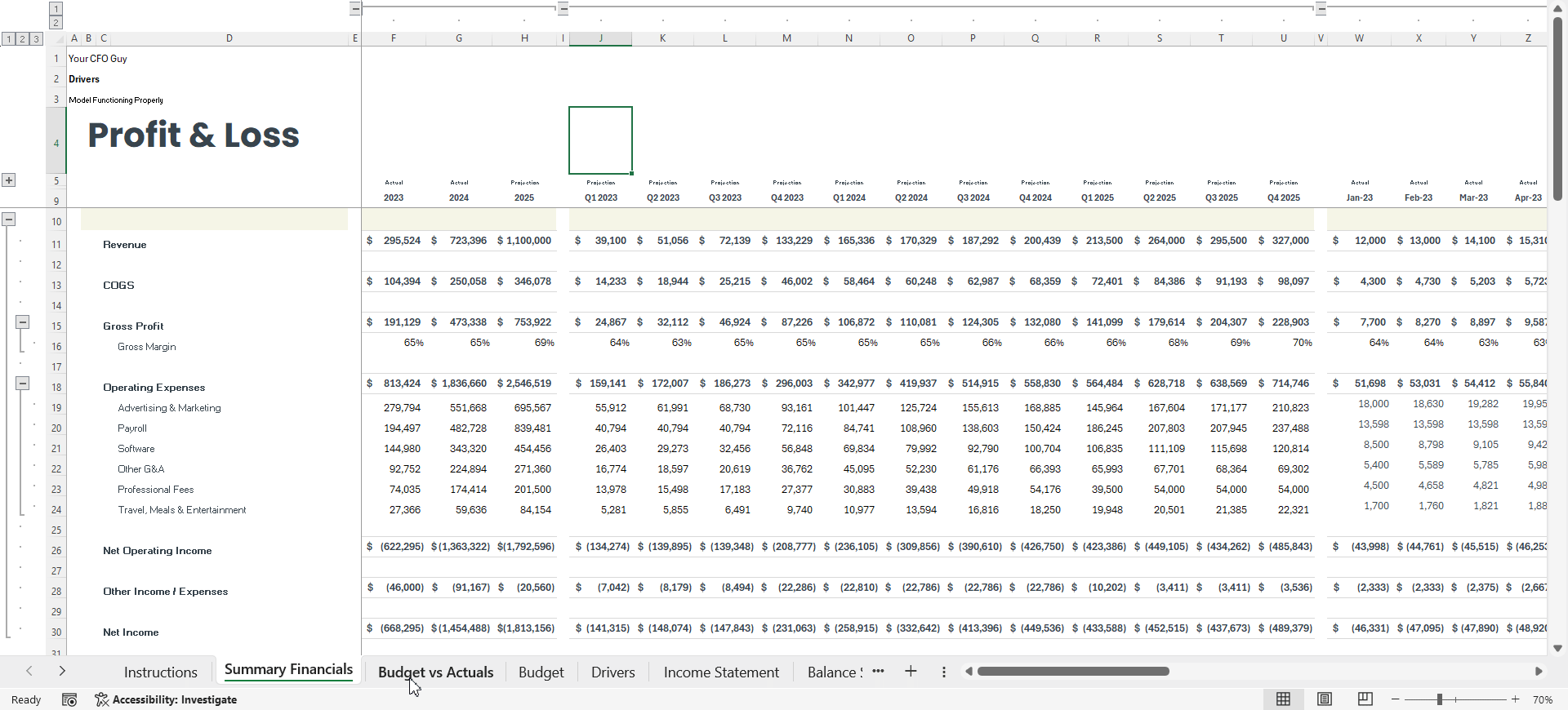Viewport: 1568px width, 710px height.
Task: Switch to Page Break Preview
Action: [1365, 699]
